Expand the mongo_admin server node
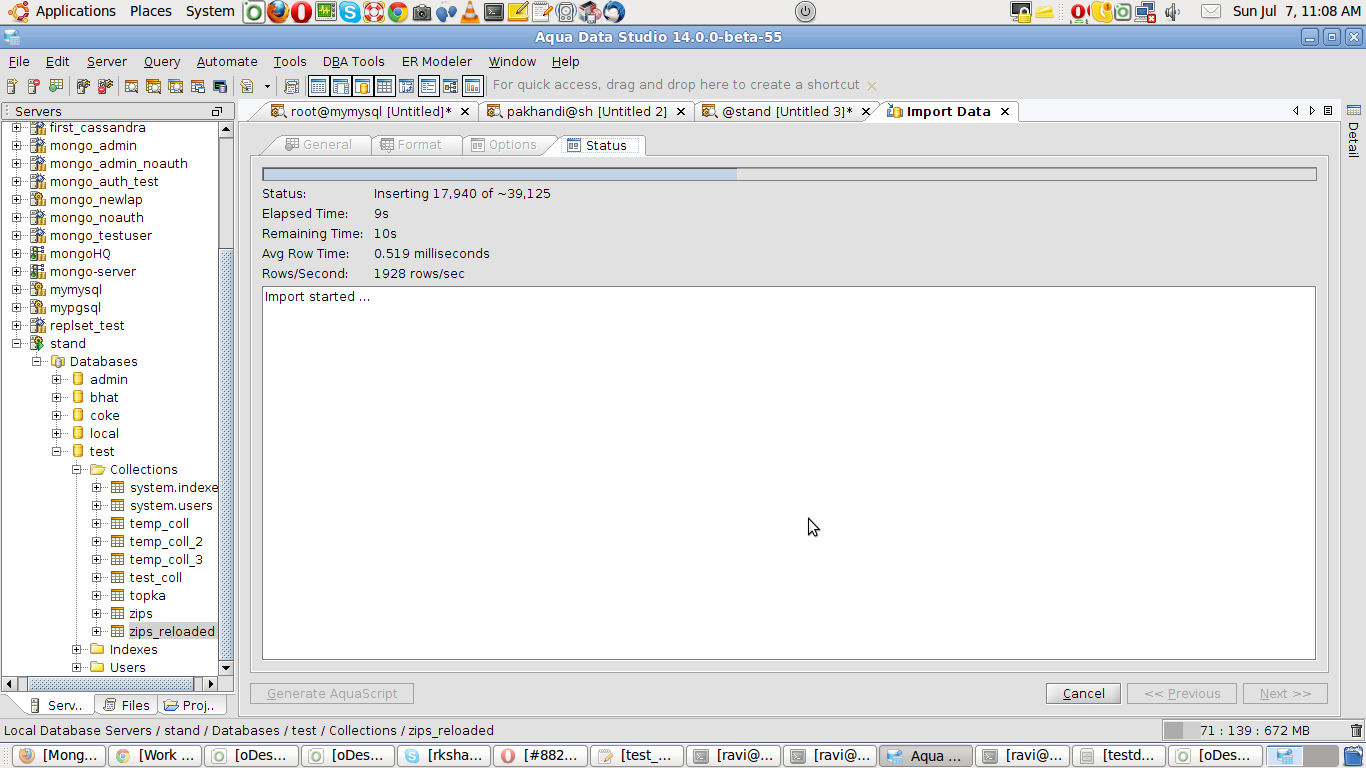Viewport: 1366px width, 768px height. pyautogui.click(x=16, y=146)
